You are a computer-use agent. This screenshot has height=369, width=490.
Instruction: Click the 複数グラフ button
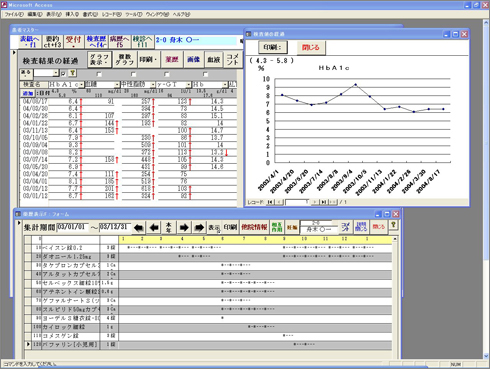pos(124,60)
